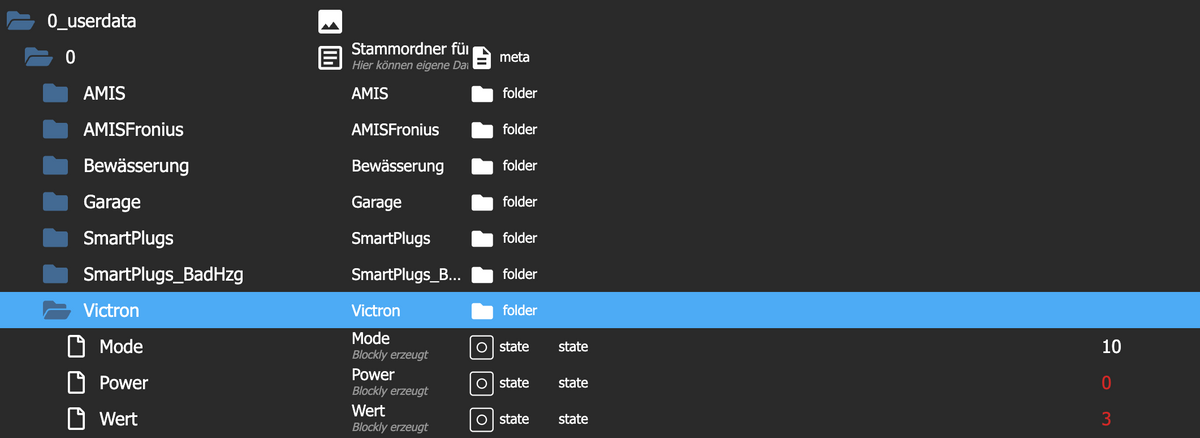Select the Power state entry
This screenshot has width=1200, height=438.
pos(124,383)
